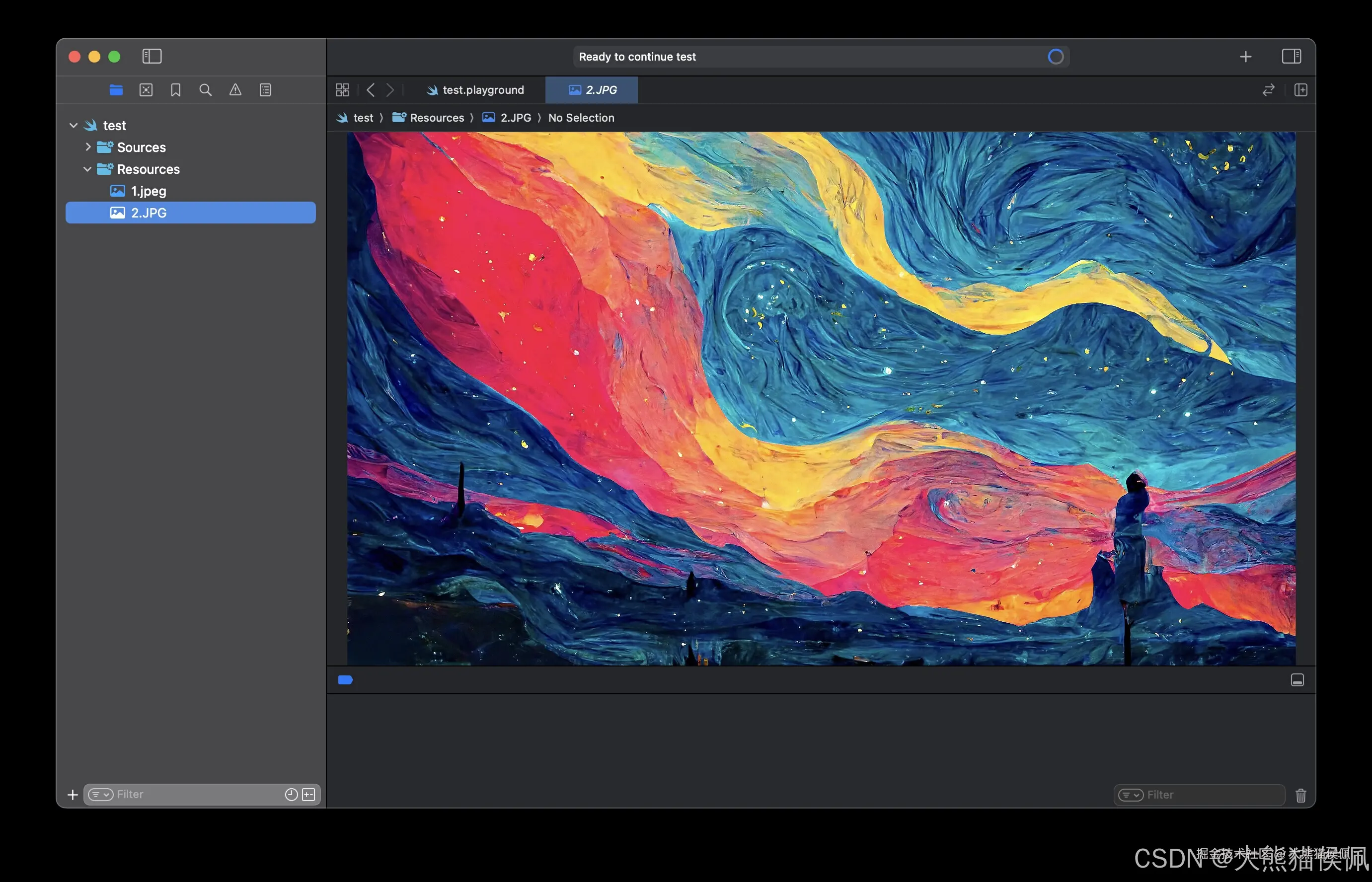Click the Resources breadcrumb item
Screen dimensions: 1372x882
point(429,117)
